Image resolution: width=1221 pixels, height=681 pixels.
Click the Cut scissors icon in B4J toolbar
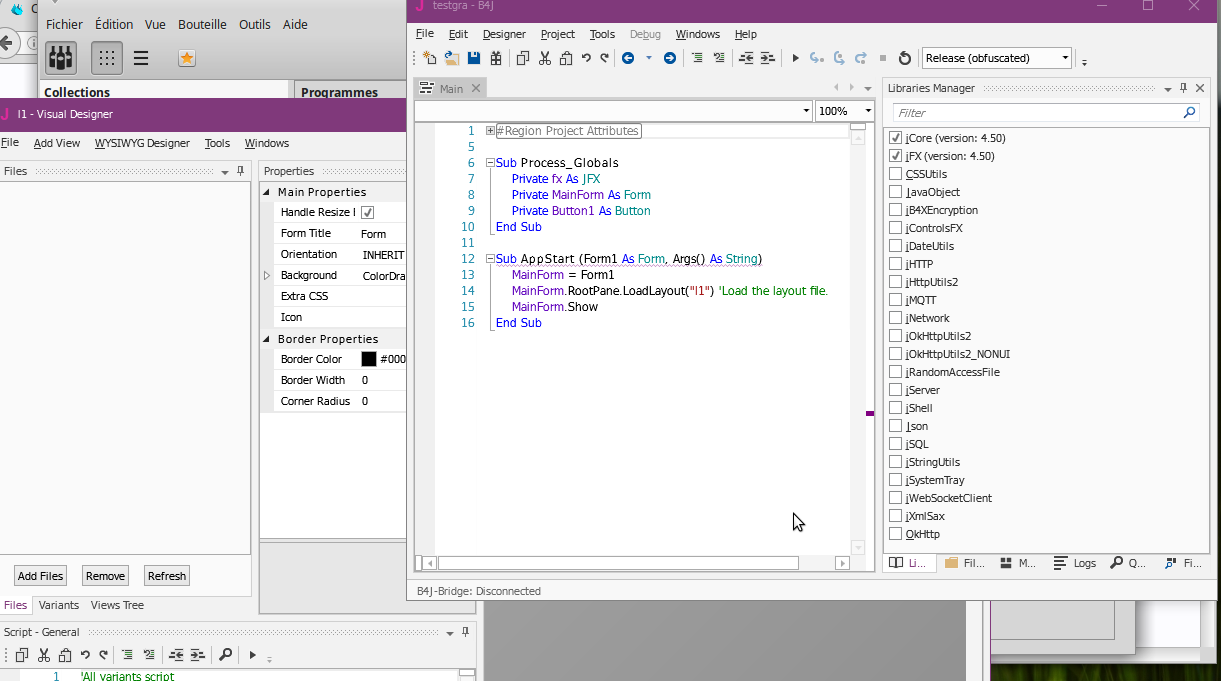545,58
